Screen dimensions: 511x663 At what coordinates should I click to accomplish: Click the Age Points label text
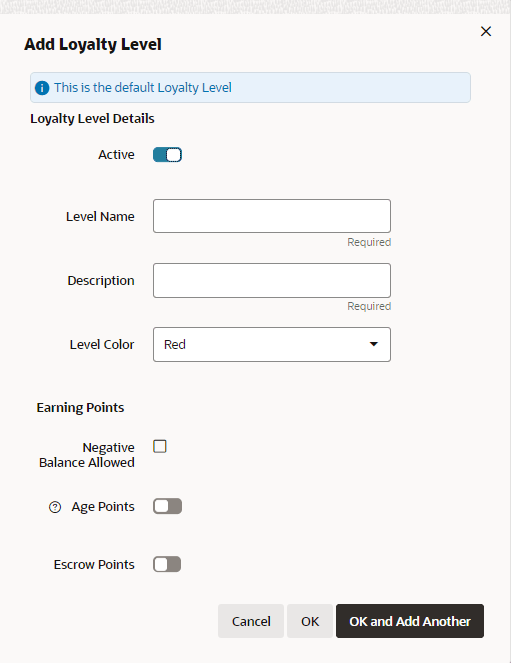tap(103, 507)
